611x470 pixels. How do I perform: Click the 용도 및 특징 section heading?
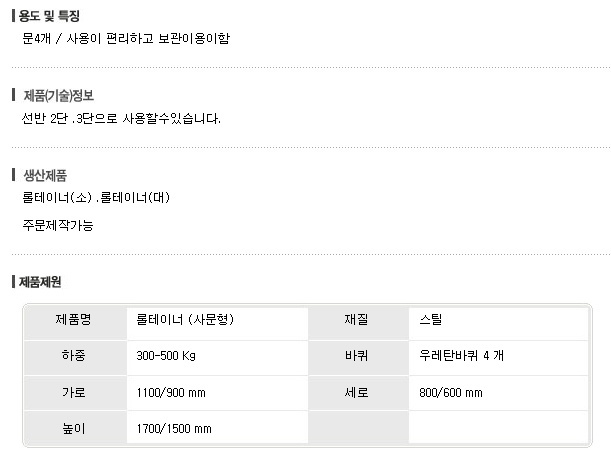click(x=50, y=16)
